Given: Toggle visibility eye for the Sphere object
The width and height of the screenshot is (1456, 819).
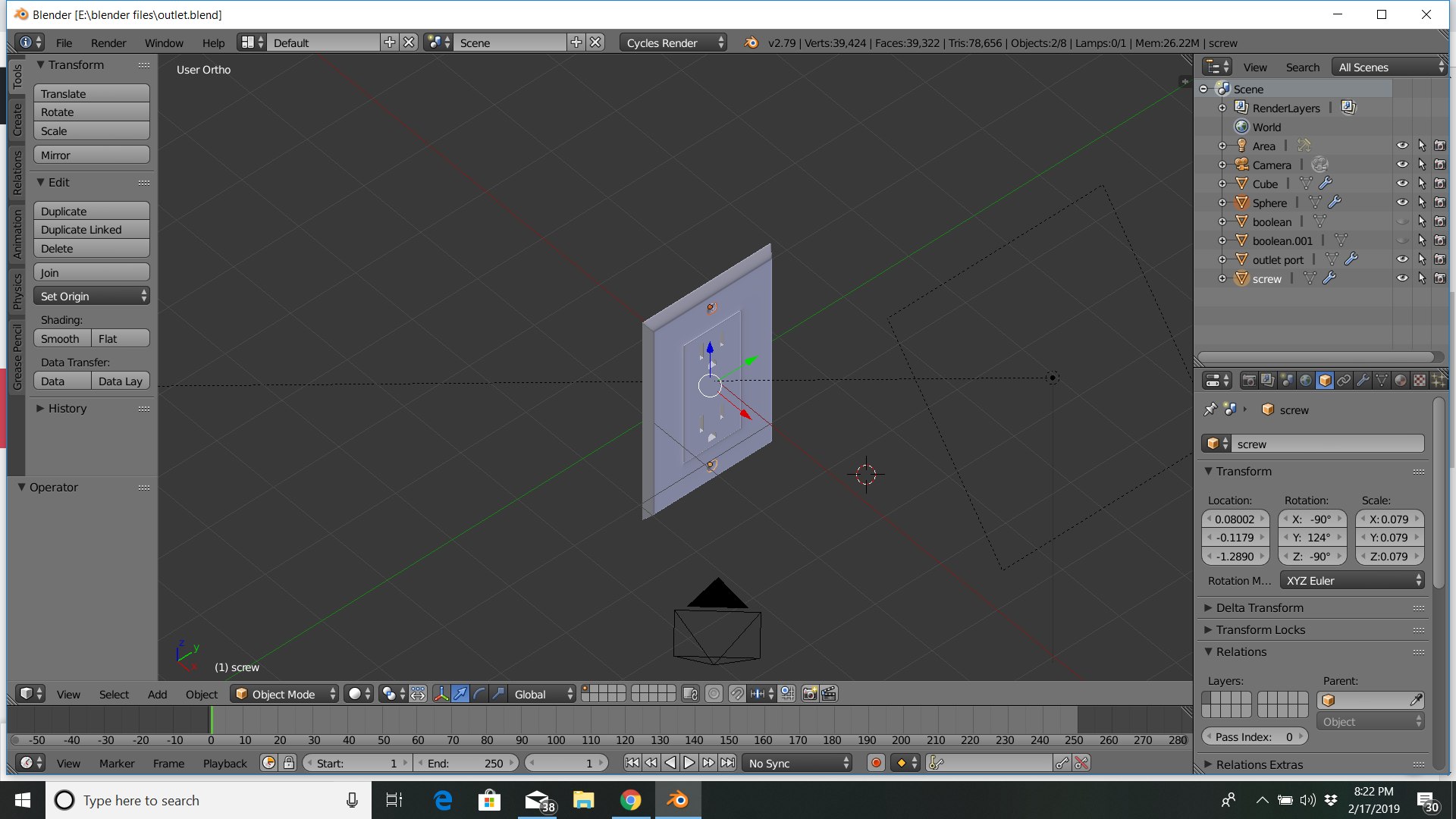Looking at the screenshot, I should click(x=1402, y=202).
